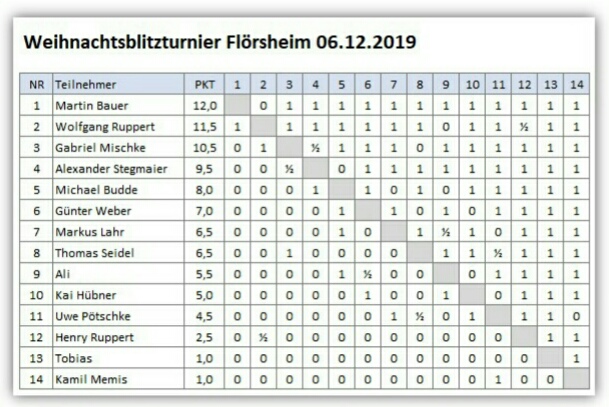This screenshot has width=609, height=407.
Task: Select the Wolfgang Ruppert name cell
Action: (99, 127)
